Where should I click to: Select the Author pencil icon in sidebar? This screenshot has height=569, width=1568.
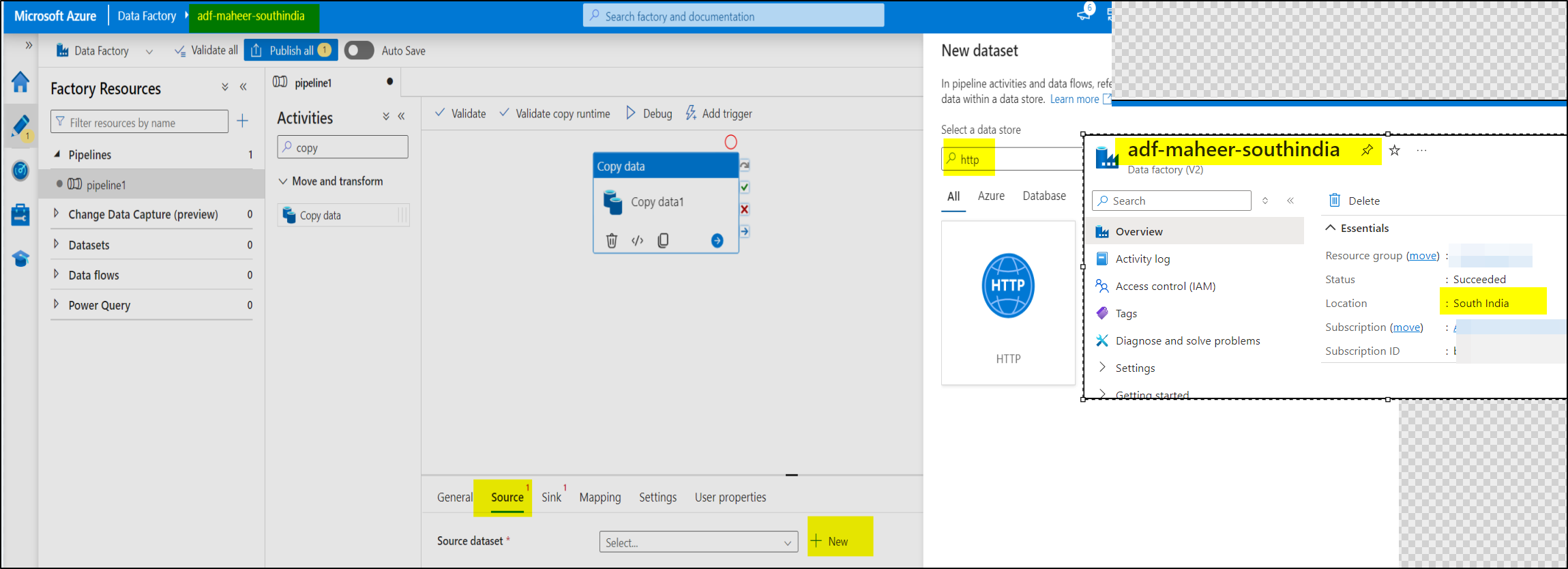click(20, 126)
